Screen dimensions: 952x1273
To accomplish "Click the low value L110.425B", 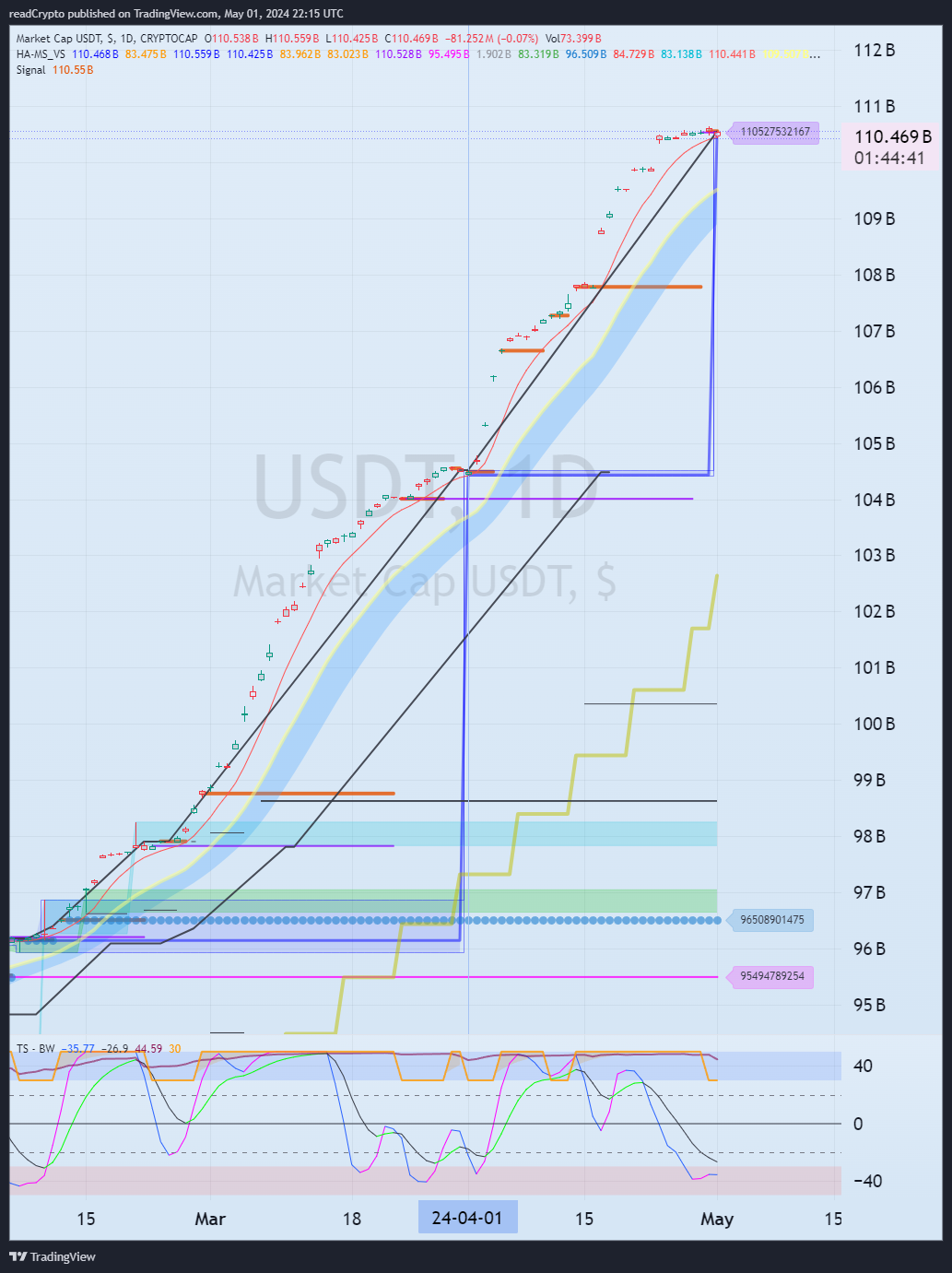I will coord(352,39).
